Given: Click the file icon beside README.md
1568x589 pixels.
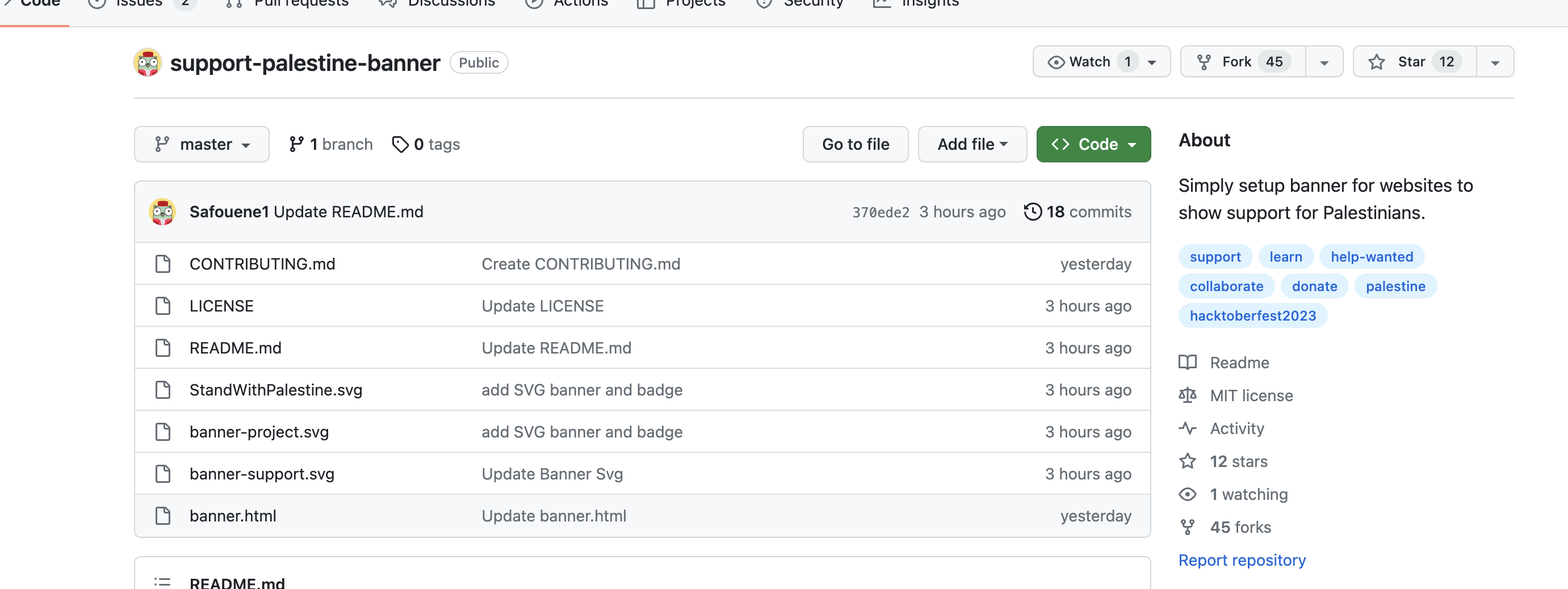Looking at the screenshot, I should [162, 347].
